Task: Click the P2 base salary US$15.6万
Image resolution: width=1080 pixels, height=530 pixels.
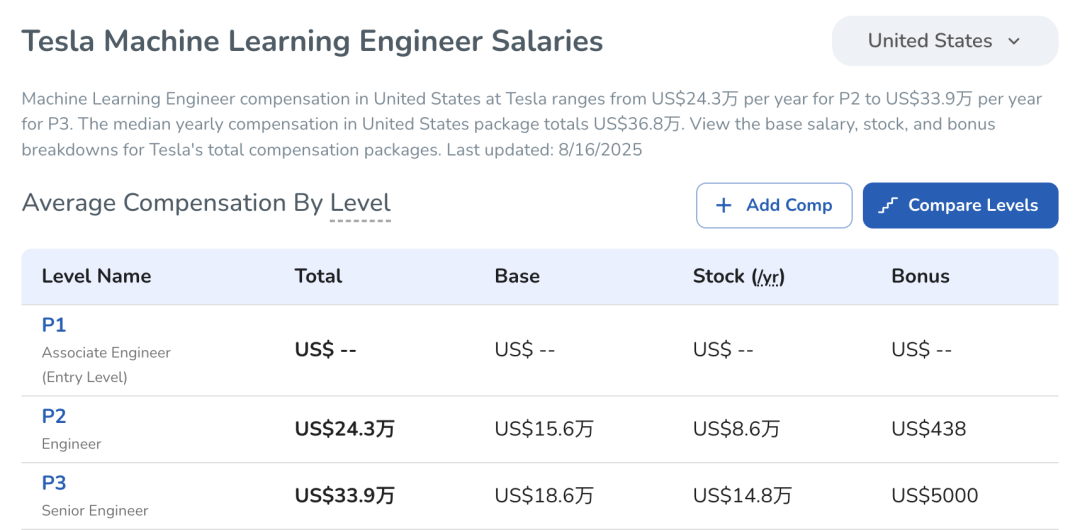Action: pyautogui.click(x=544, y=429)
